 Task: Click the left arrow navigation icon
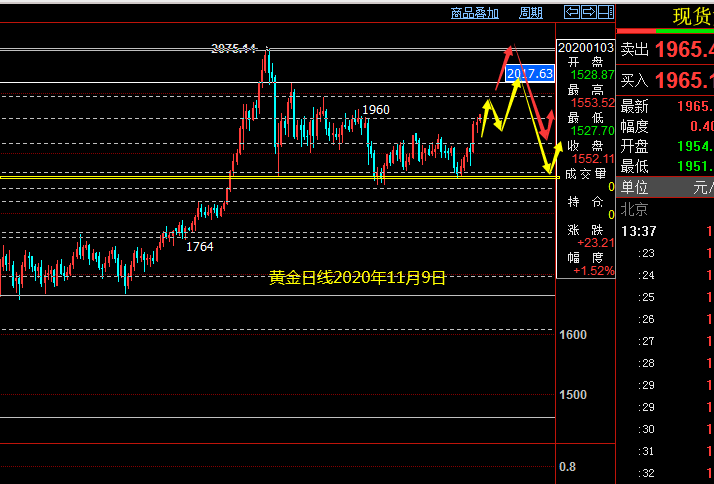click(572, 12)
